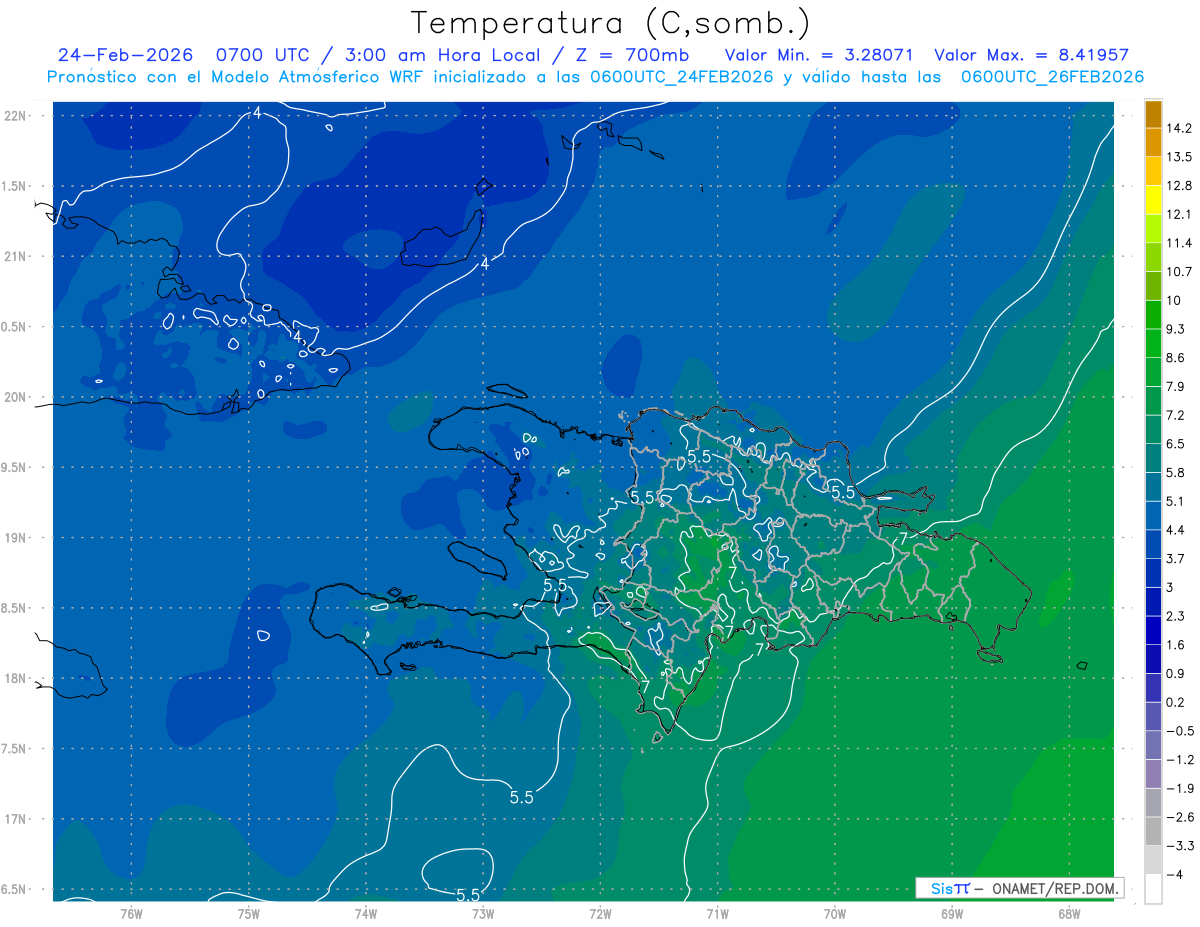Click the 3.7 legend value
The width and height of the screenshot is (1200, 927).
coord(1175,559)
